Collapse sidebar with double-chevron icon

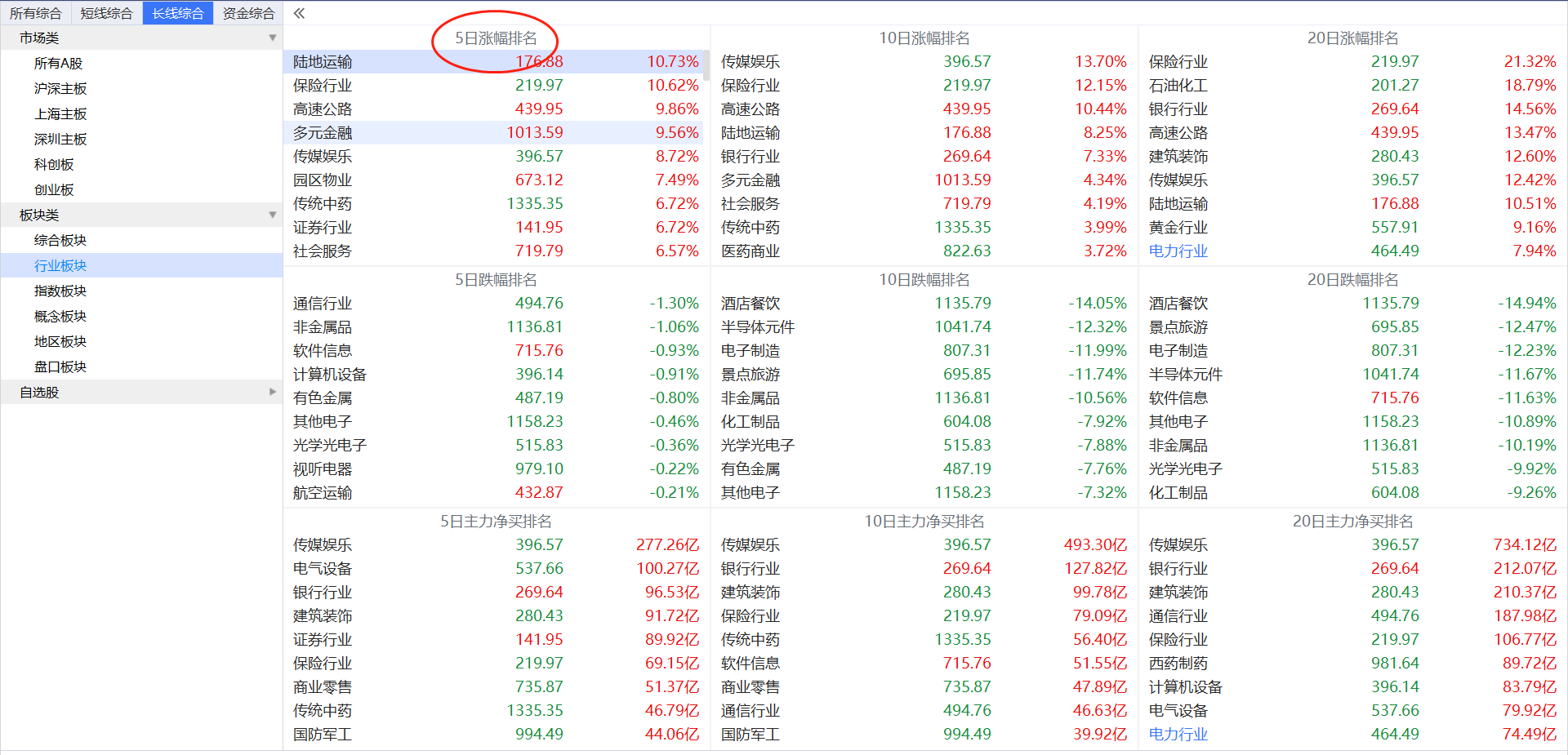coord(299,13)
